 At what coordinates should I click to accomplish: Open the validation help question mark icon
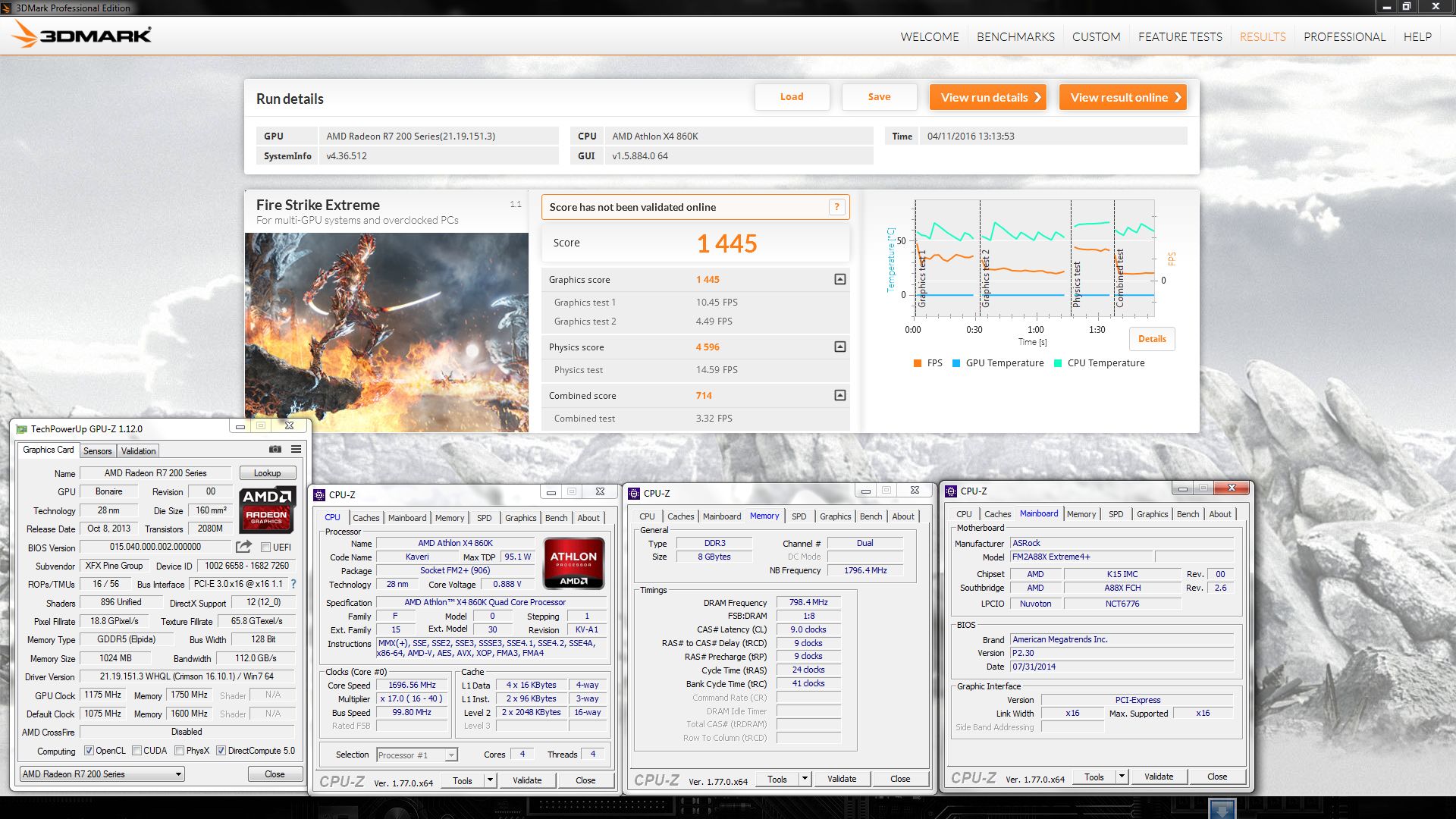[837, 207]
